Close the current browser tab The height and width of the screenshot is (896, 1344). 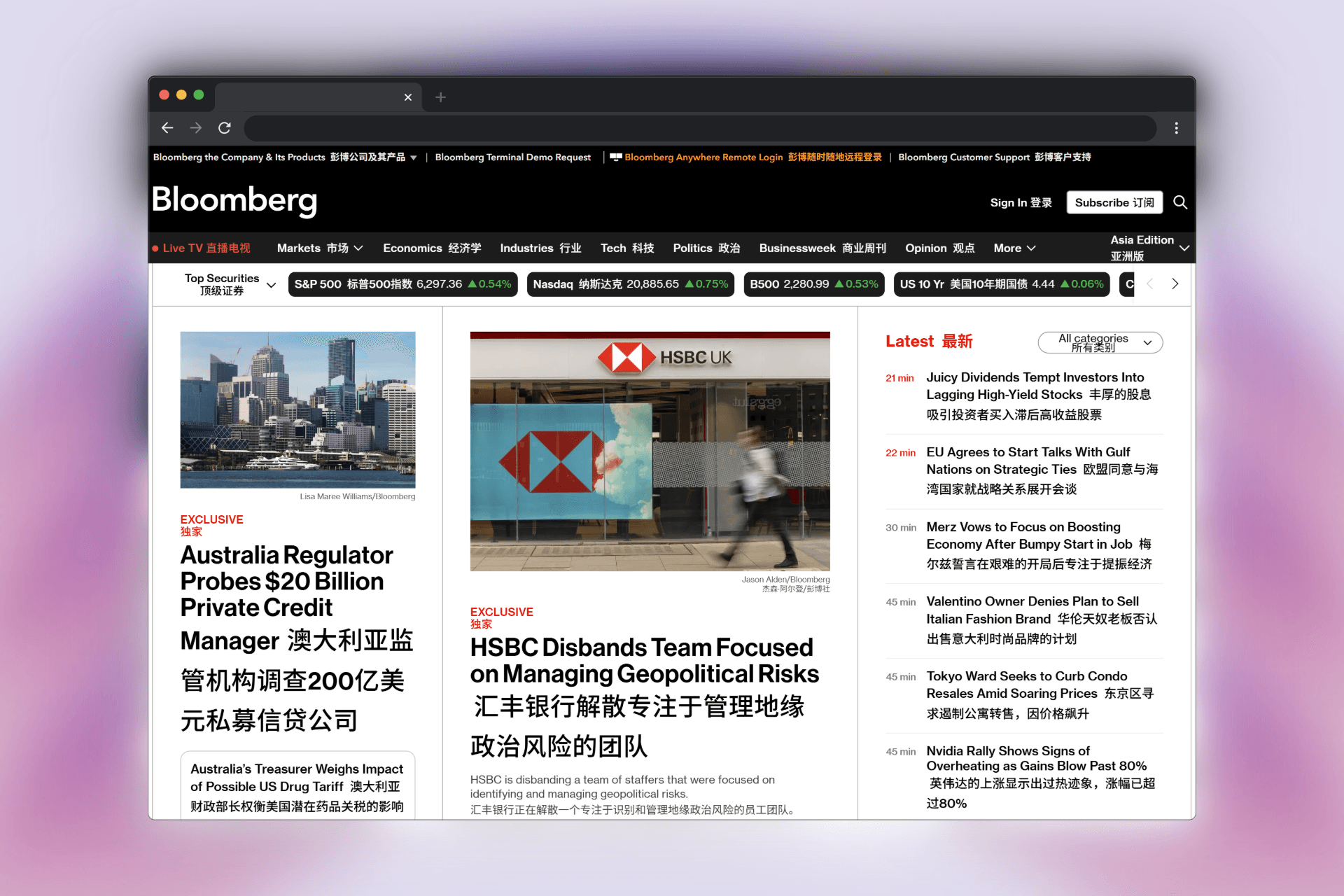408,97
